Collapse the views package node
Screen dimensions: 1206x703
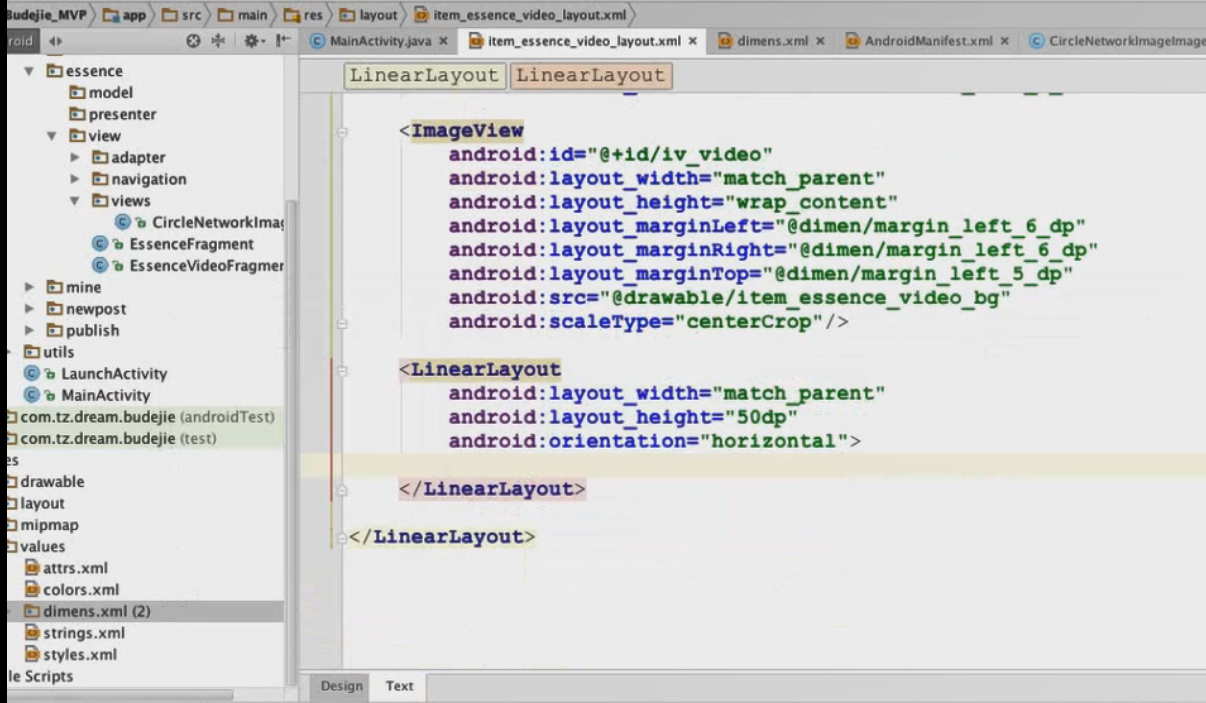[x=75, y=201]
